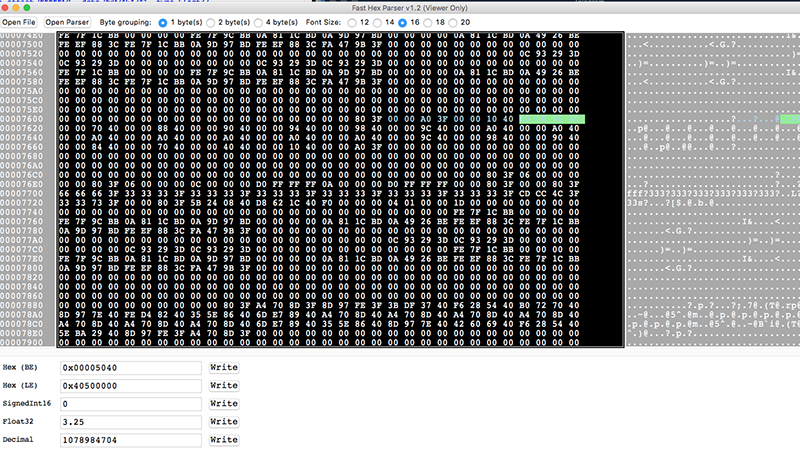Set font size to 20
The width and height of the screenshot is (800, 450).
pyautogui.click(x=453, y=23)
